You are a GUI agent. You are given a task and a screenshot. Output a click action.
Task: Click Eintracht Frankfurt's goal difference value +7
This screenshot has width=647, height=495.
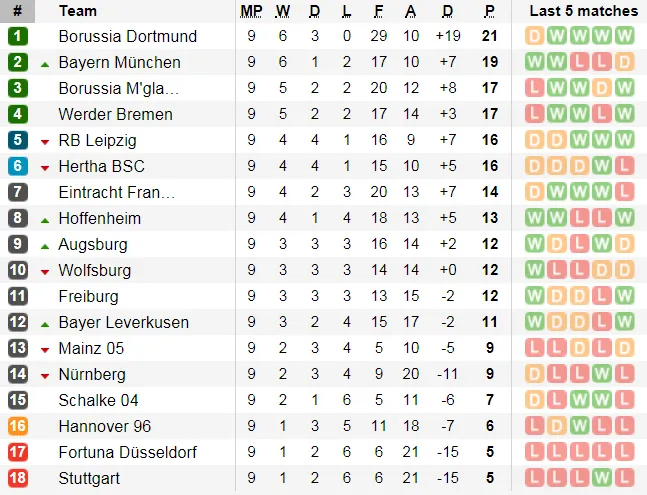coord(447,192)
